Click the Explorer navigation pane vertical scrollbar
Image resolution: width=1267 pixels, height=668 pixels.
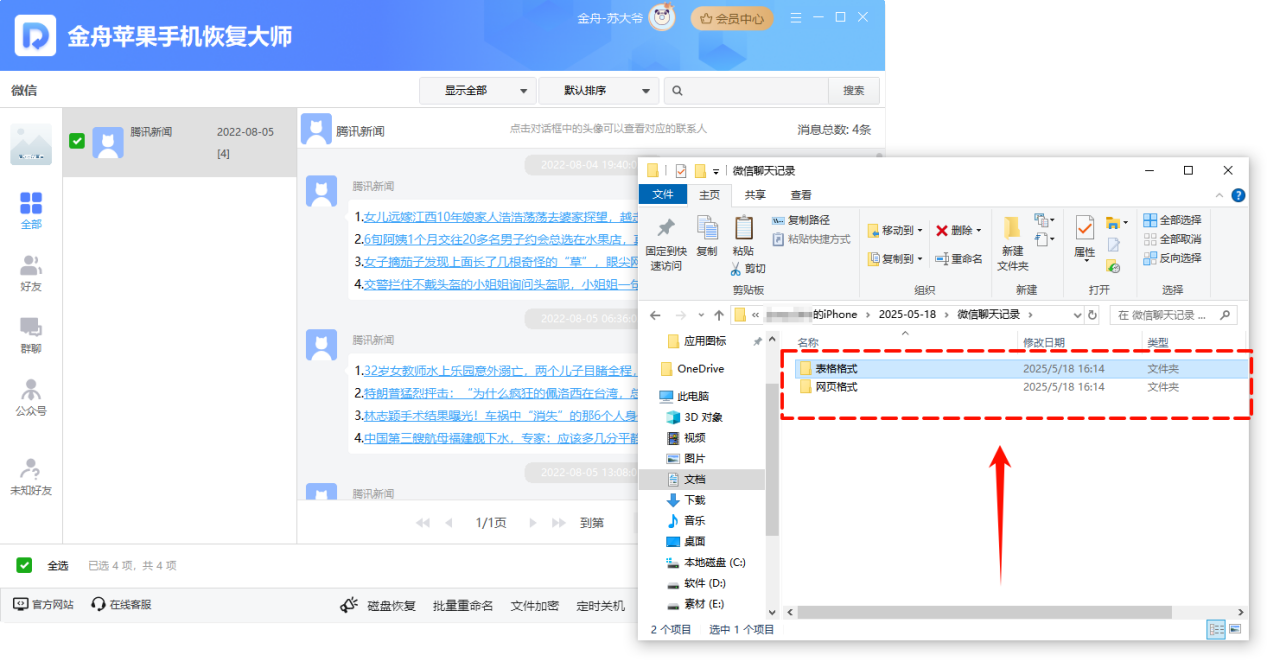pyautogui.click(x=772, y=458)
